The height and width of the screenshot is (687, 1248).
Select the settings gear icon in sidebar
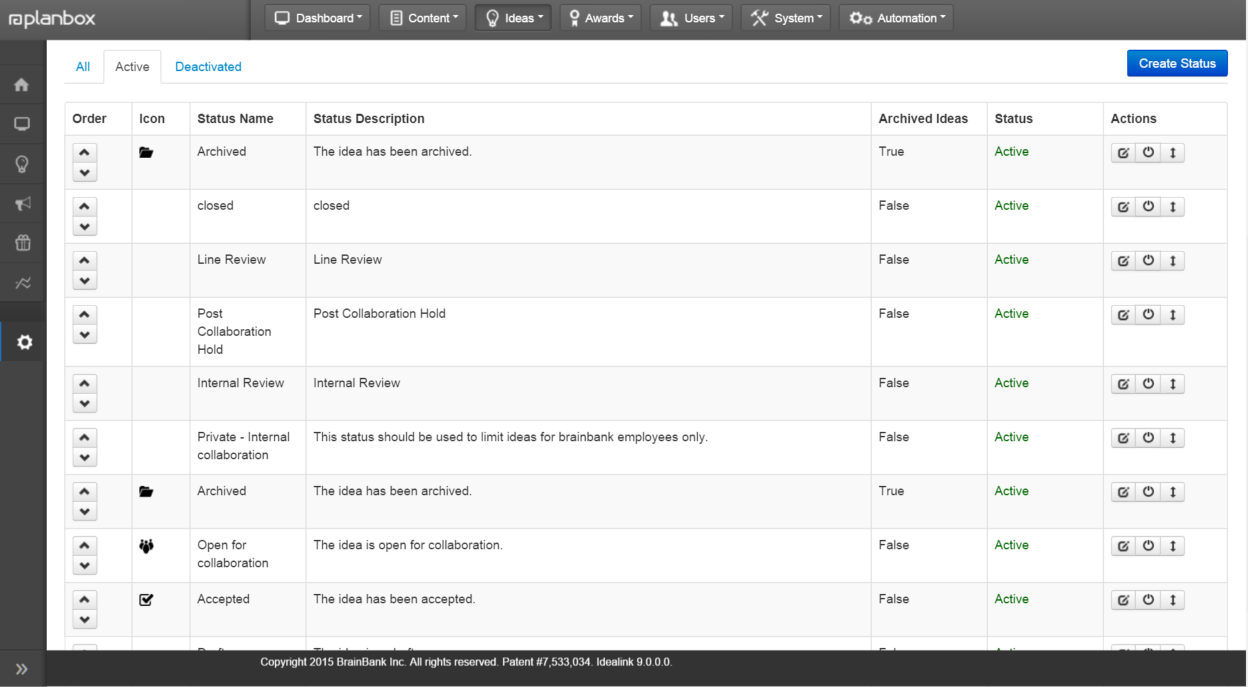(22, 341)
